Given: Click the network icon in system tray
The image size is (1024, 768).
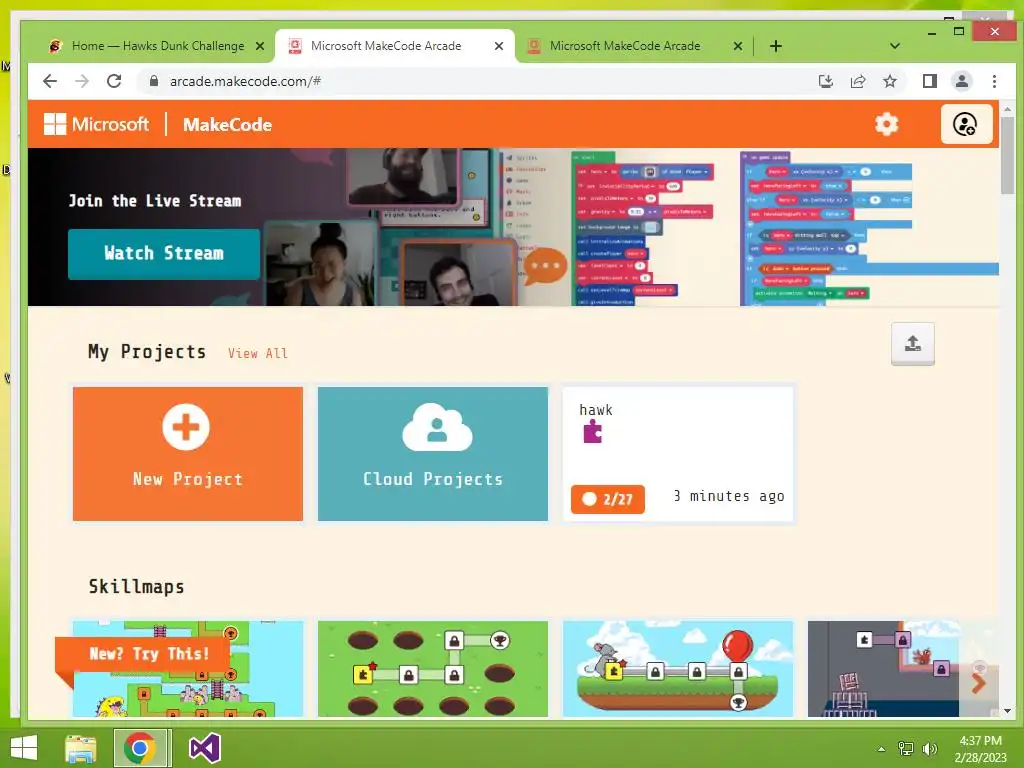Looking at the screenshot, I should (906, 749).
